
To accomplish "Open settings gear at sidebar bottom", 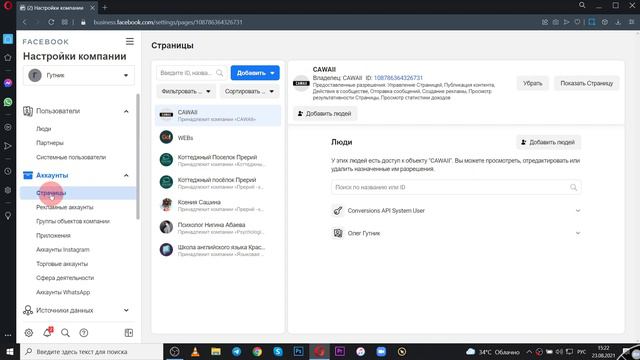I will (29, 333).
